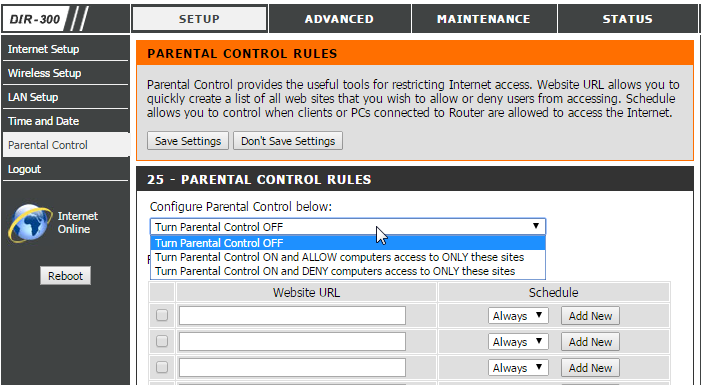Click the Internet Online globe icon
The width and height of the screenshot is (701, 385).
tap(30, 223)
